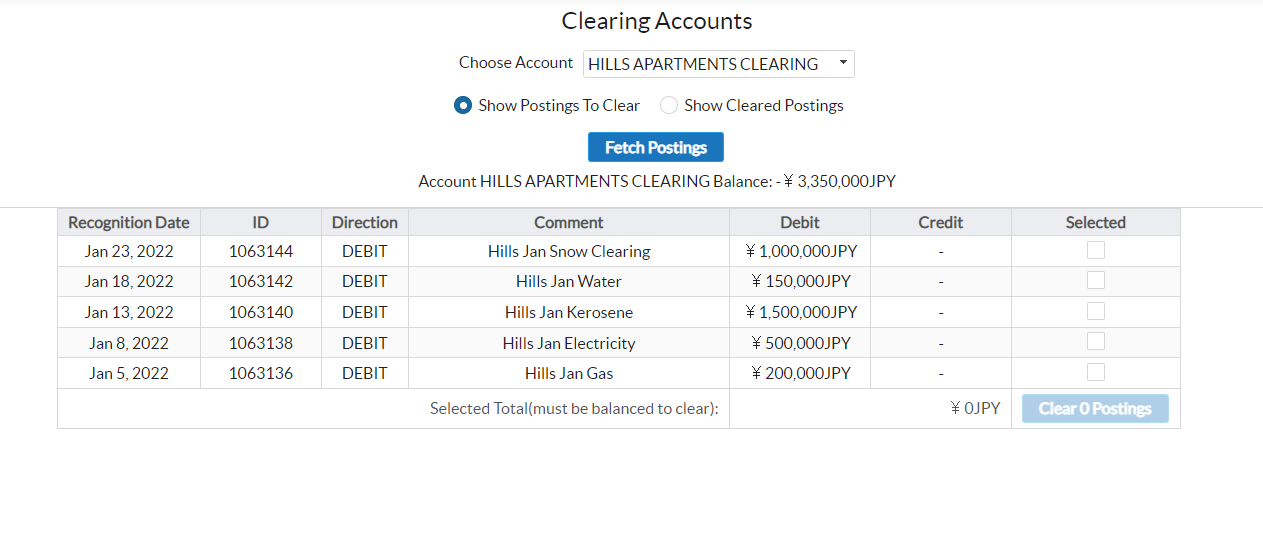This screenshot has height=536, width=1263.
Task: Click the Direction column header
Action: [x=364, y=222]
